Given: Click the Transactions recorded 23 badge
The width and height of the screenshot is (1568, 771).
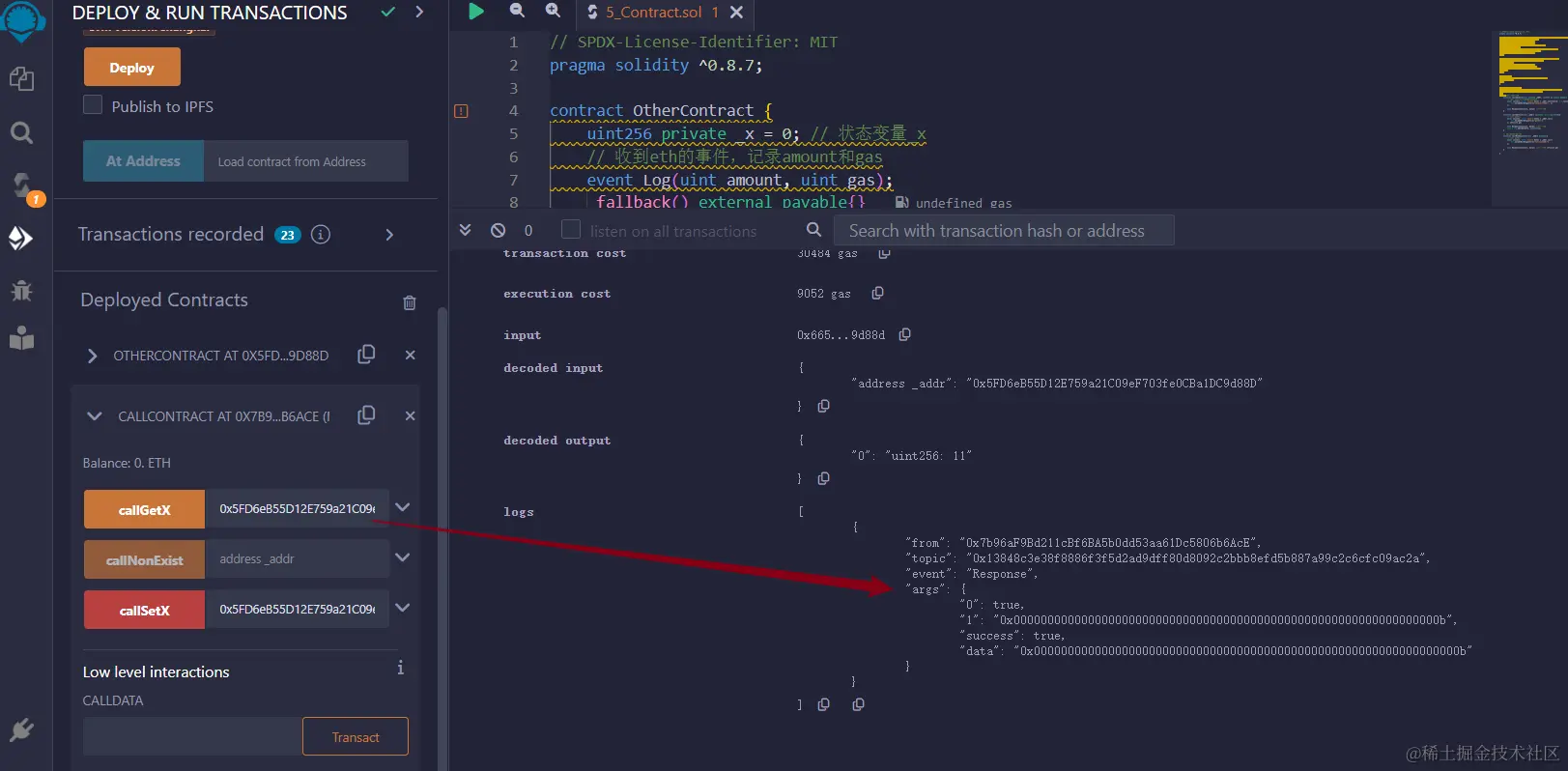Looking at the screenshot, I should 288,235.
